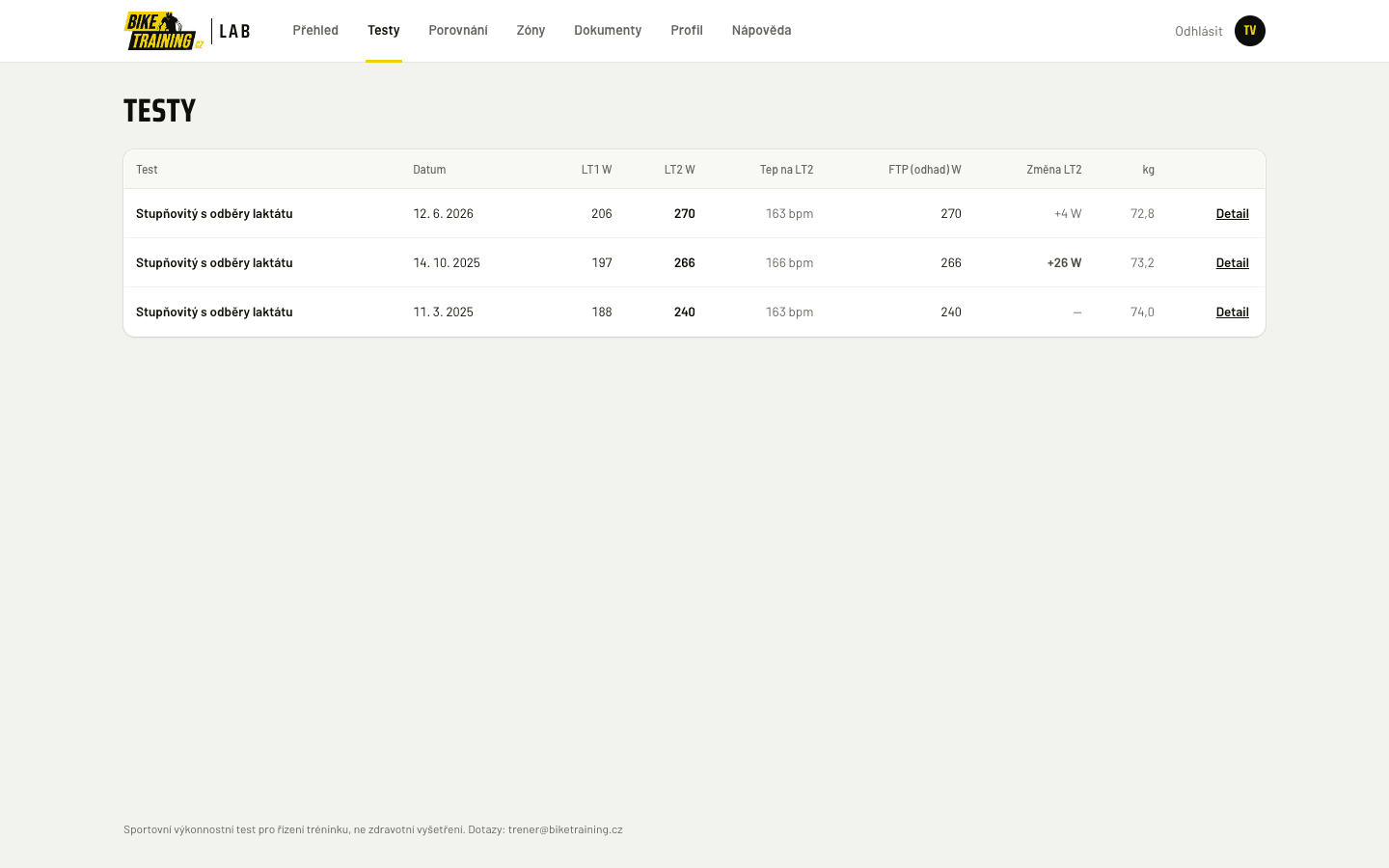Click the Změna LT2 column header

click(x=1054, y=170)
